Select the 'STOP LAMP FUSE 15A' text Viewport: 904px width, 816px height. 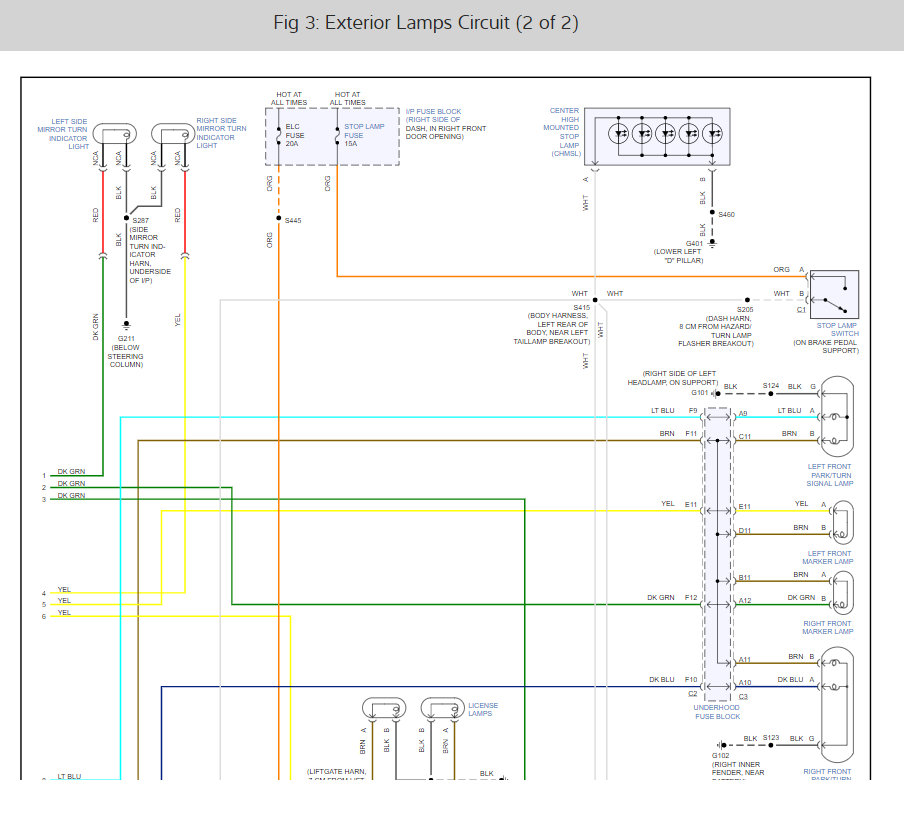(x=364, y=135)
